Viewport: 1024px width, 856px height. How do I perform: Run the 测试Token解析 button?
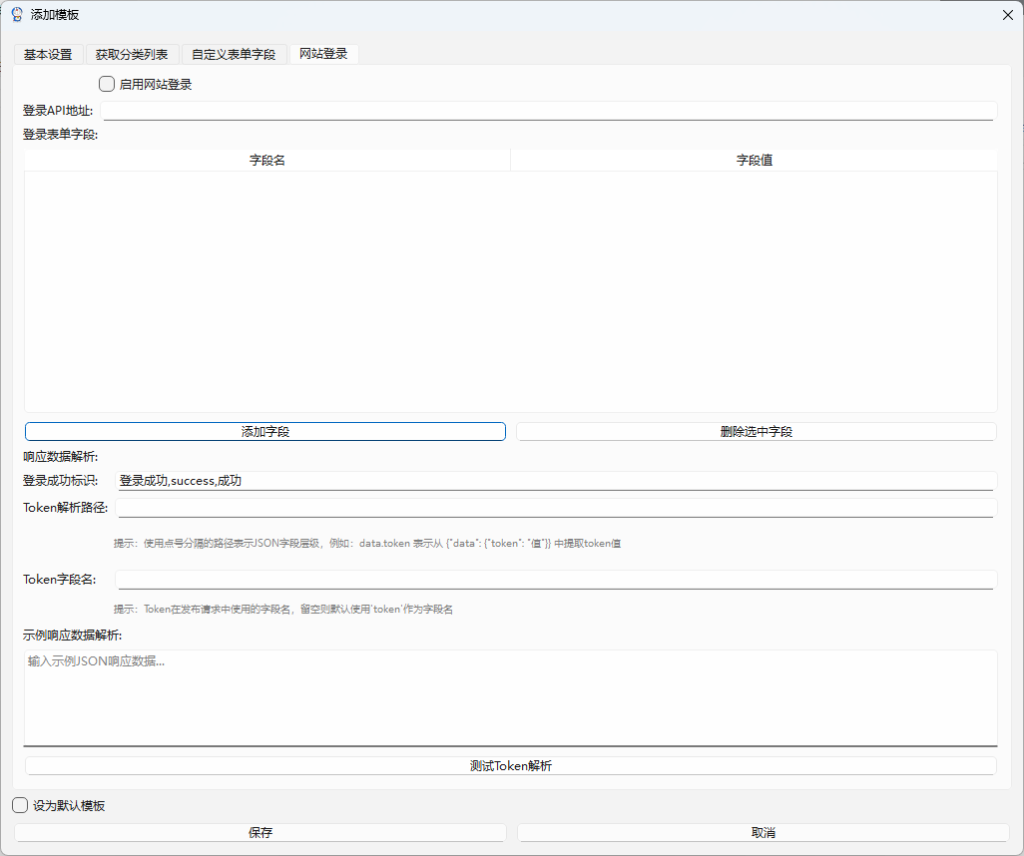point(510,766)
